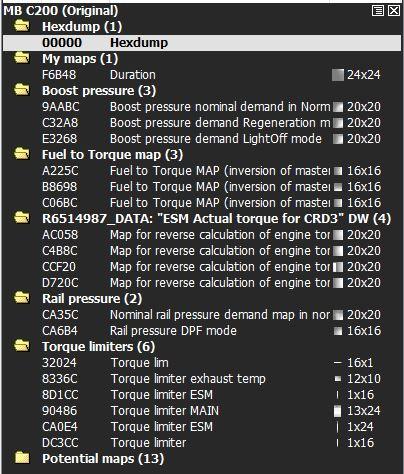Click the preview thumbnail of map C06BC
The height and width of the screenshot is (474, 404).
[338, 203]
